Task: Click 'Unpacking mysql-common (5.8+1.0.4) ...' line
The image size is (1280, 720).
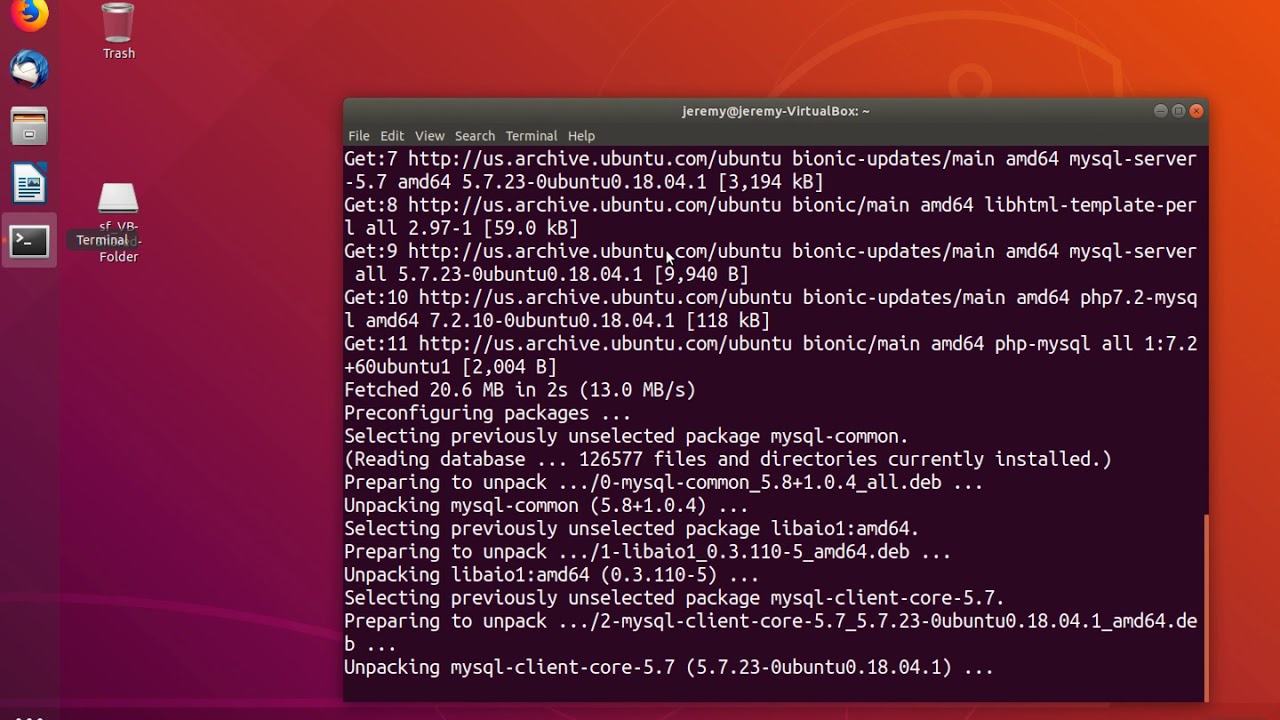Action: 546,505
